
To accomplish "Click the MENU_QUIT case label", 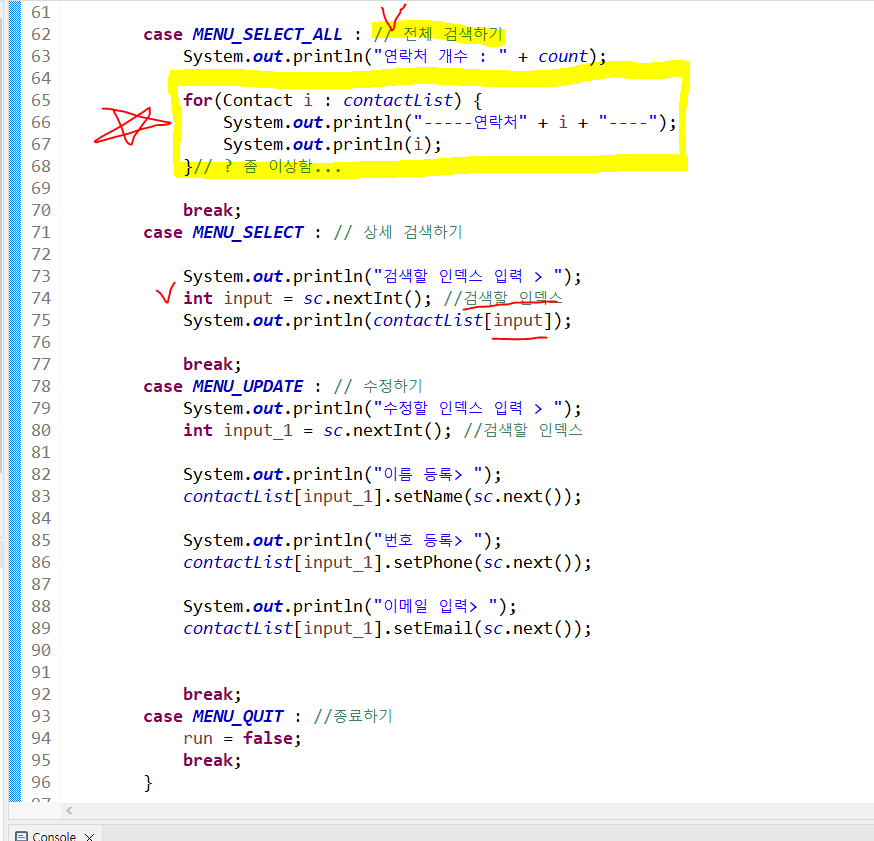I will pos(238,716).
